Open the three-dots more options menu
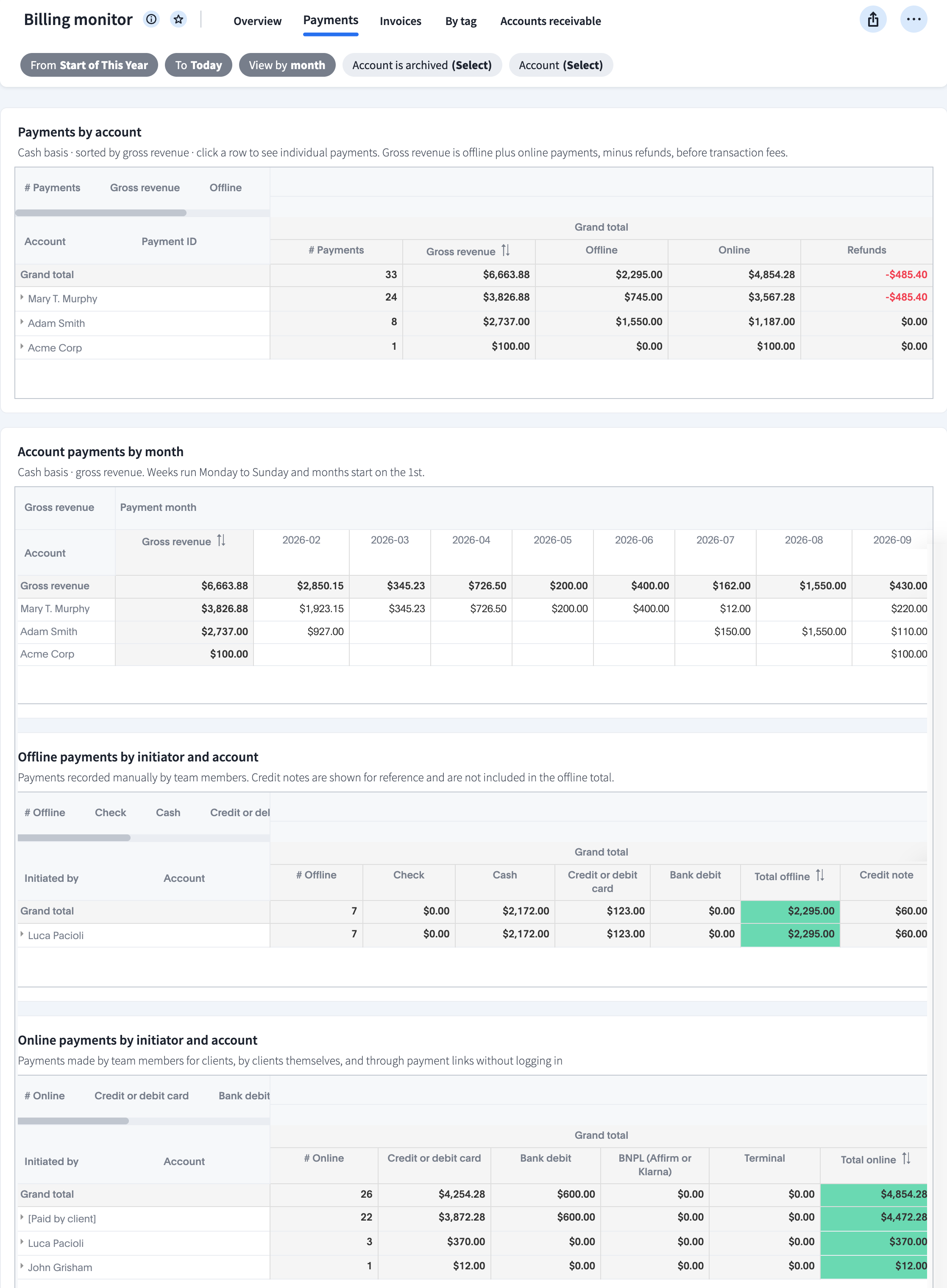 913,20
